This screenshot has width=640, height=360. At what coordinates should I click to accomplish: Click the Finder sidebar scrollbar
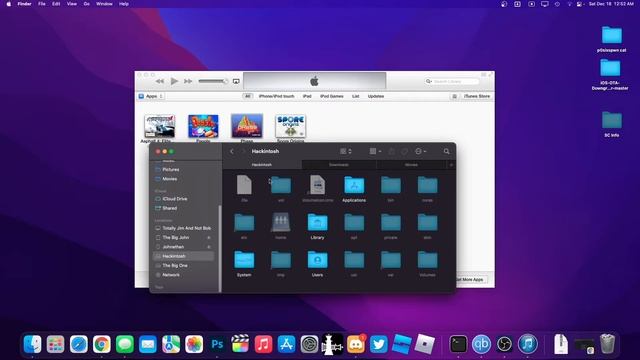click(220, 248)
